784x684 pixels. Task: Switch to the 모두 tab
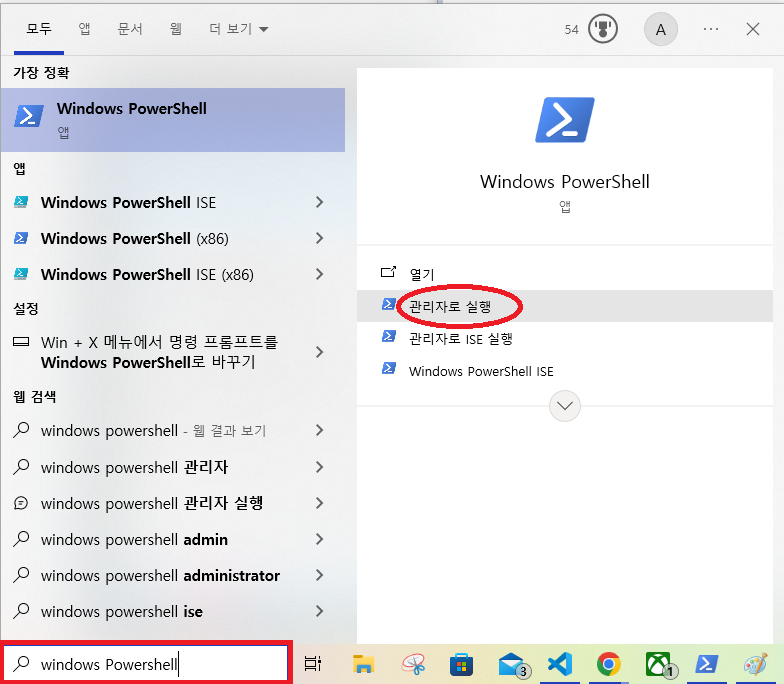39,29
